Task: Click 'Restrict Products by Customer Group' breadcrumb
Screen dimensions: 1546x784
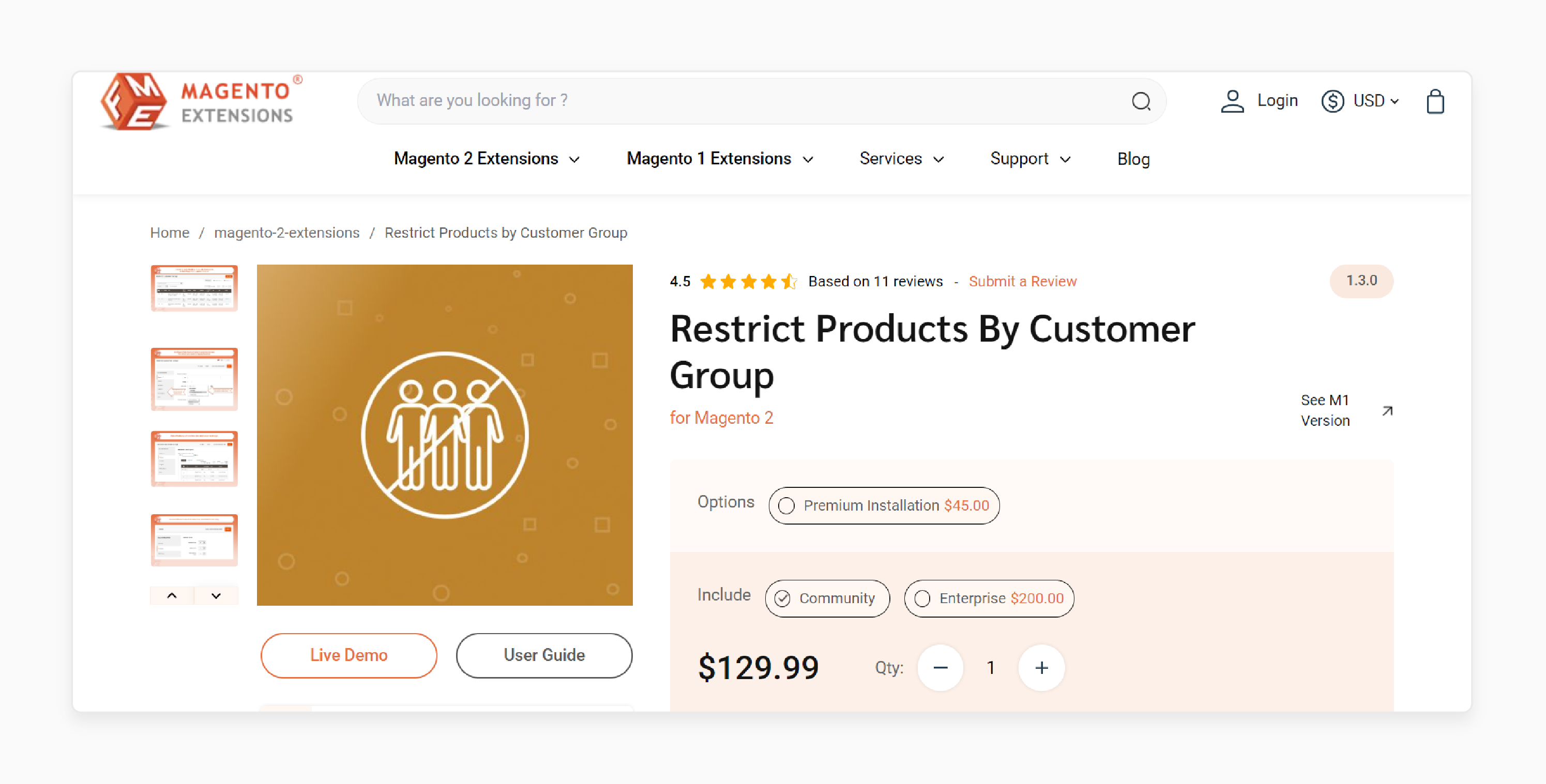Action: [x=506, y=233]
